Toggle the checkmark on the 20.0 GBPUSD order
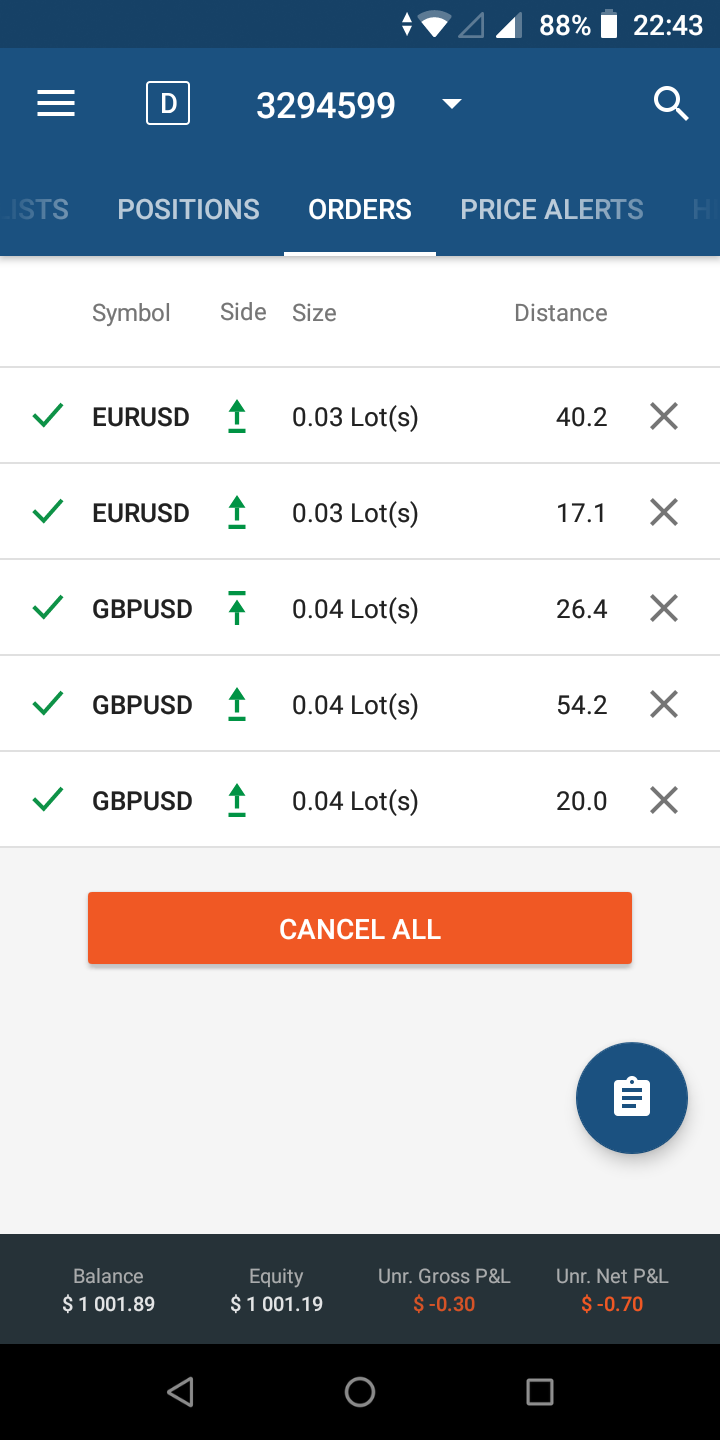720x1440 pixels. 48,800
